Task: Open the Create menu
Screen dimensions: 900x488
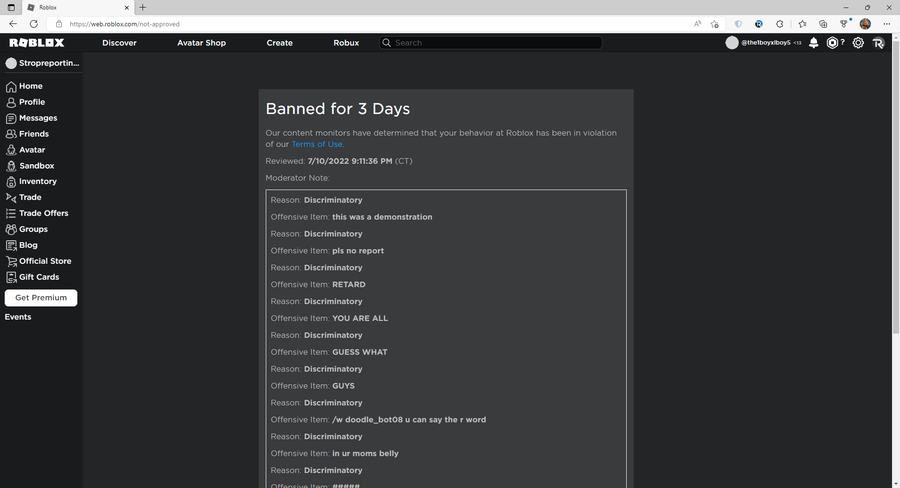Action: (x=280, y=43)
